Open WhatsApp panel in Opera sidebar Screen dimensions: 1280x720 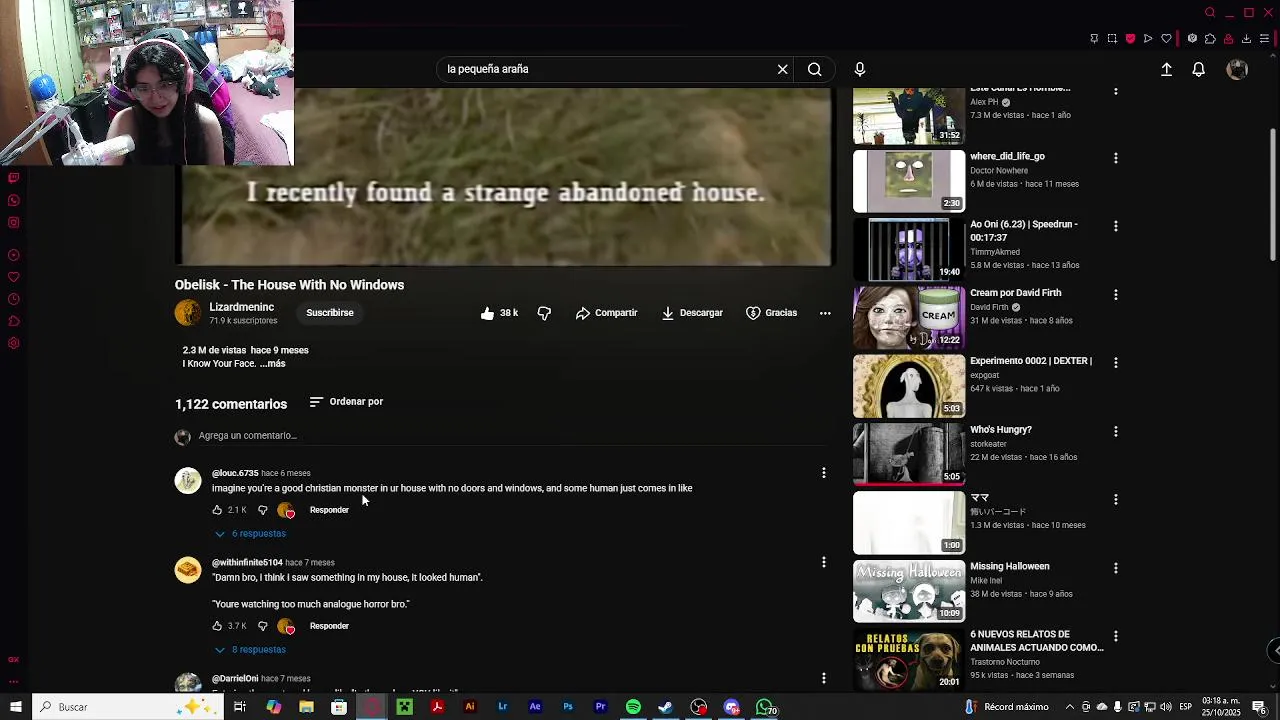[x=14, y=201]
